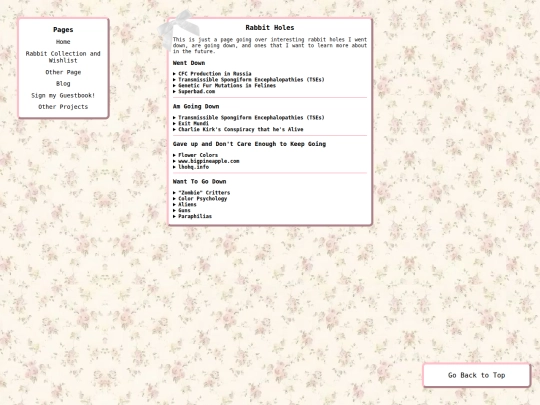The height and width of the screenshot is (405, 540).
Task: Go to Other Page link
Action: (x=63, y=72)
